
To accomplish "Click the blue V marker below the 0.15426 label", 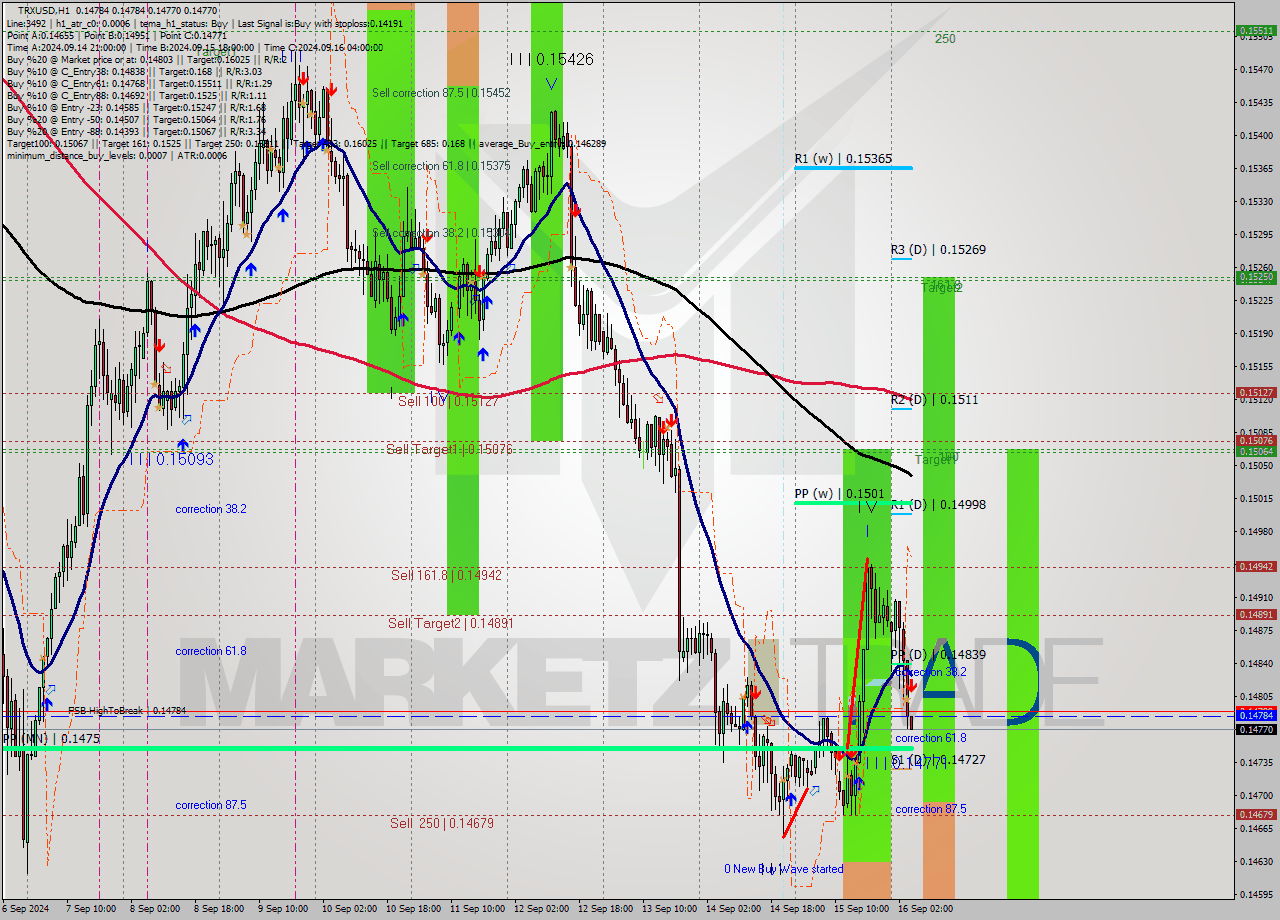I will pyautogui.click(x=551, y=82).
